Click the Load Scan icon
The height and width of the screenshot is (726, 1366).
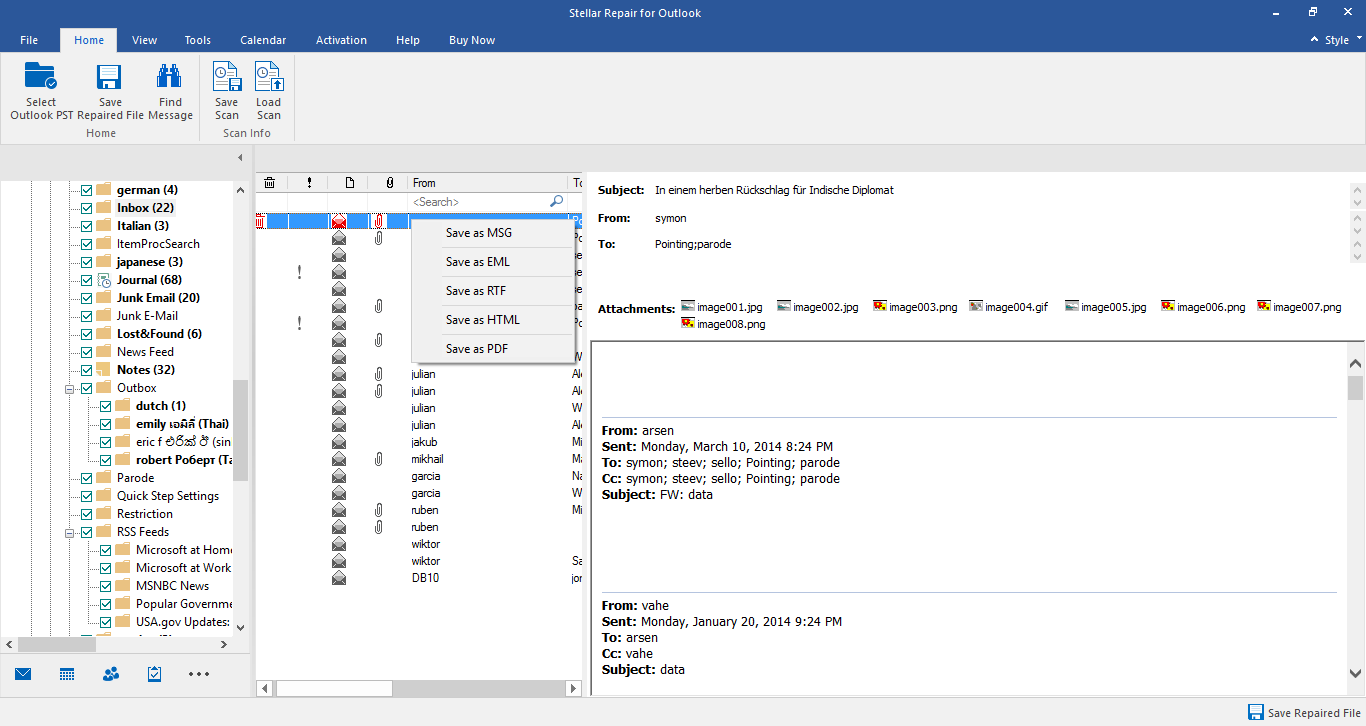point(268,78)
